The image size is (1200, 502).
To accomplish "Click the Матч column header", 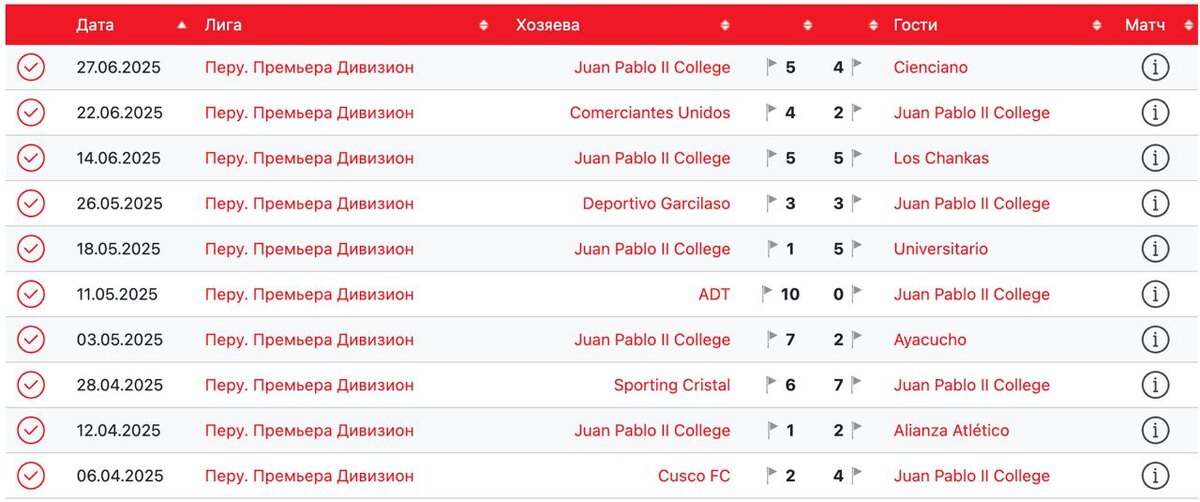I will click(1145, 25).
